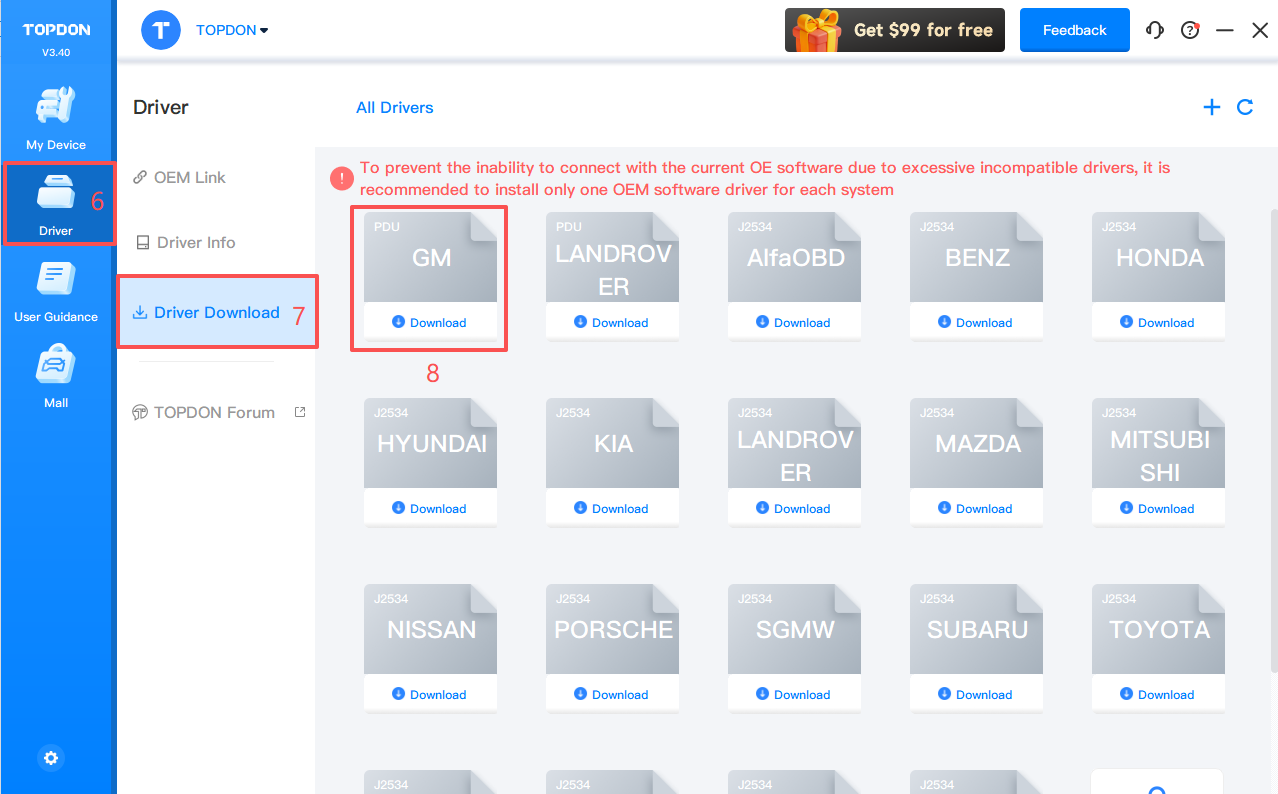This screenshot has height=794, width=1278.
Task: Click the Feedback button
Action: pos(1074,30)
